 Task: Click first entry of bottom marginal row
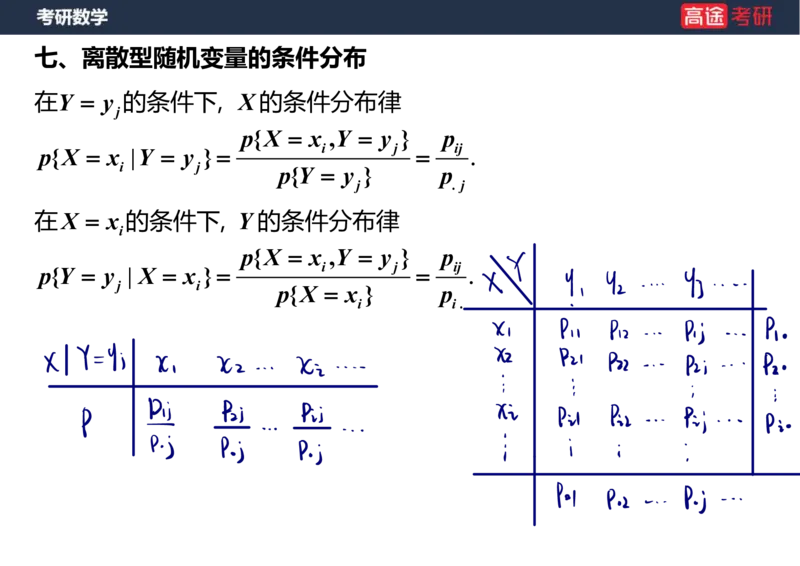(570, 494)
